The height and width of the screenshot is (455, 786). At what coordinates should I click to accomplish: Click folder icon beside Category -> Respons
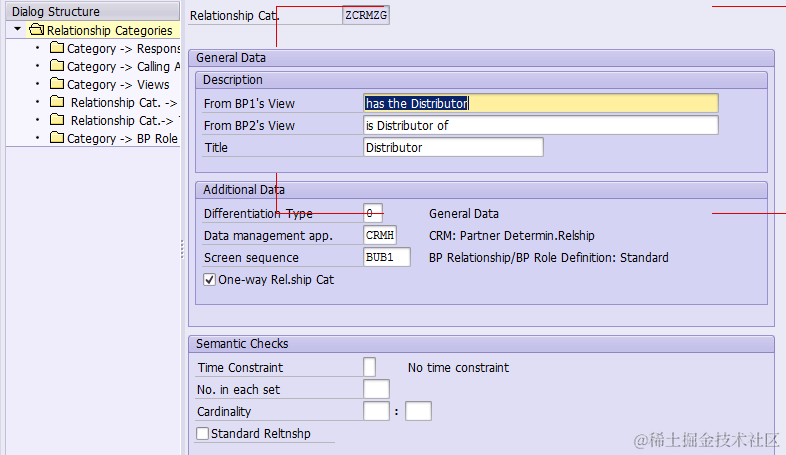click(x=57, y=48)
